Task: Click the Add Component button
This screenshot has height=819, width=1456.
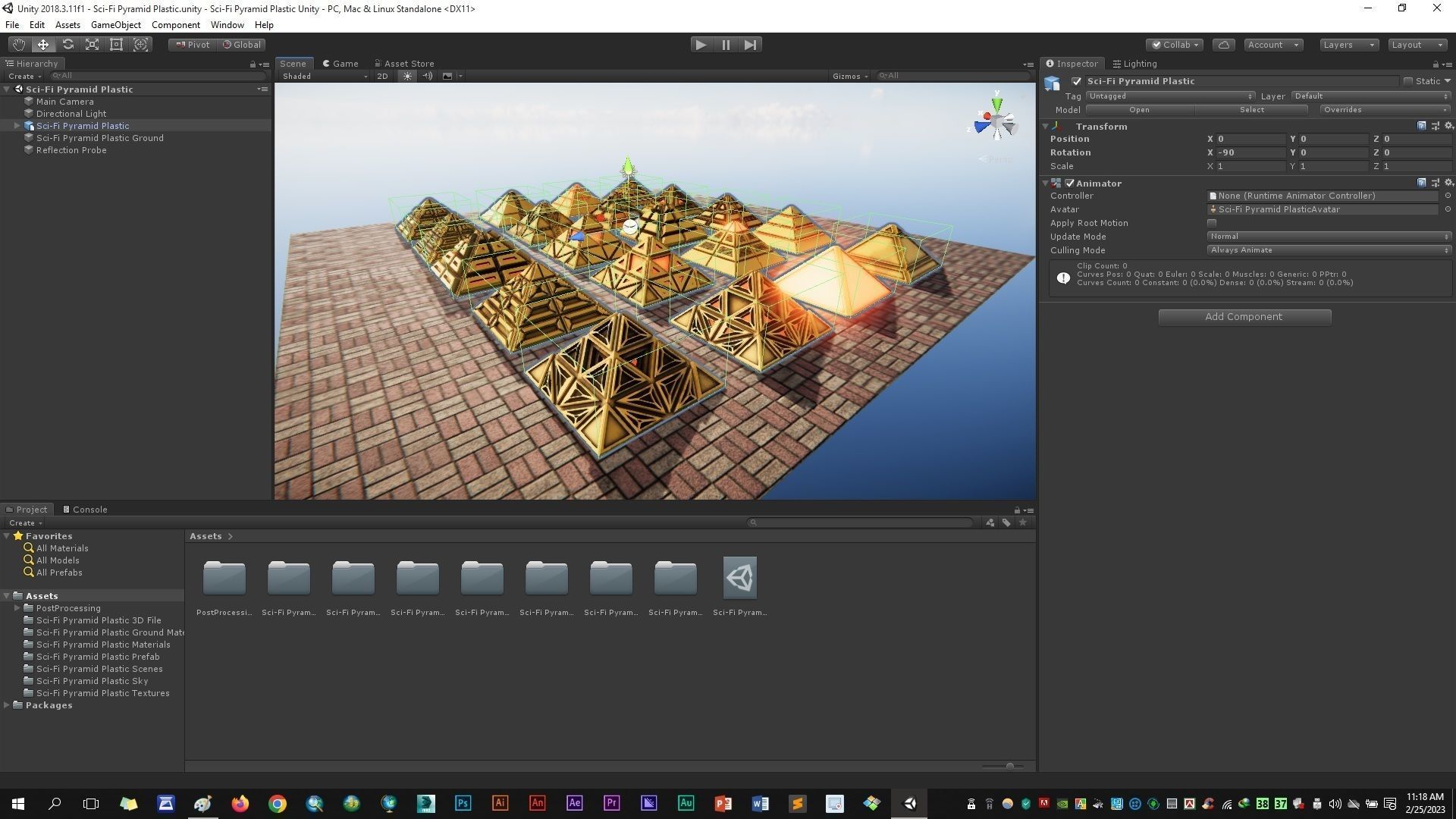Action: (x=1244, y=317)
